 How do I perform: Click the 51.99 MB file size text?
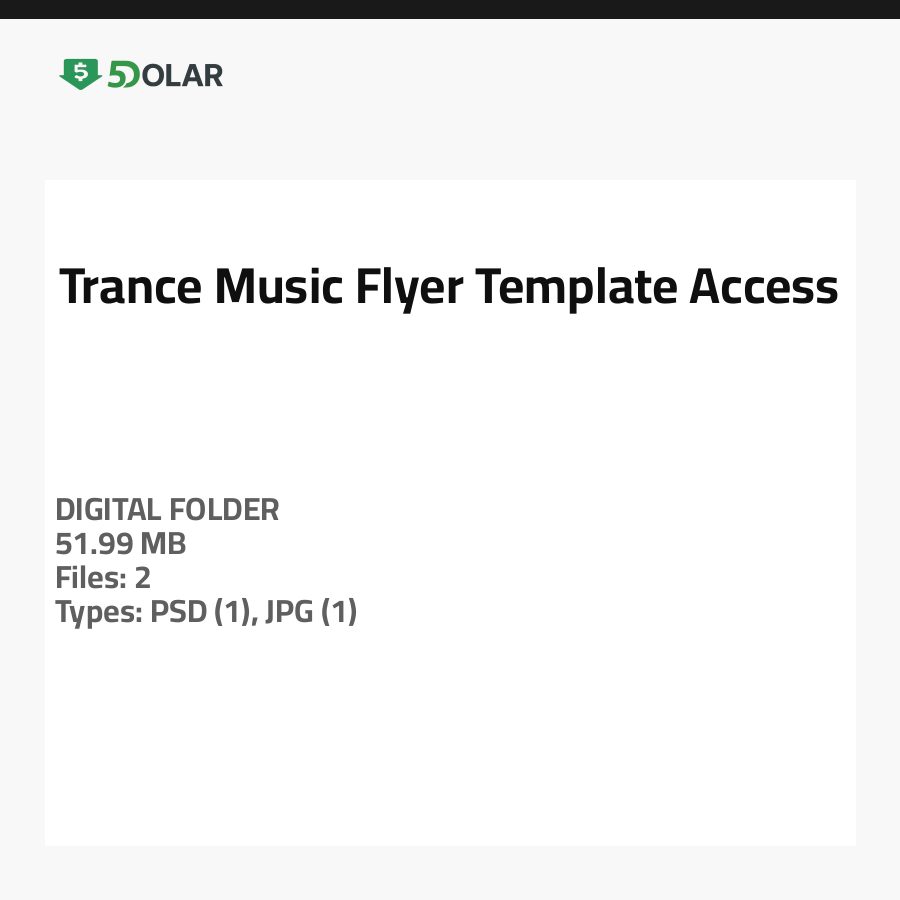(x=120, y=544)
